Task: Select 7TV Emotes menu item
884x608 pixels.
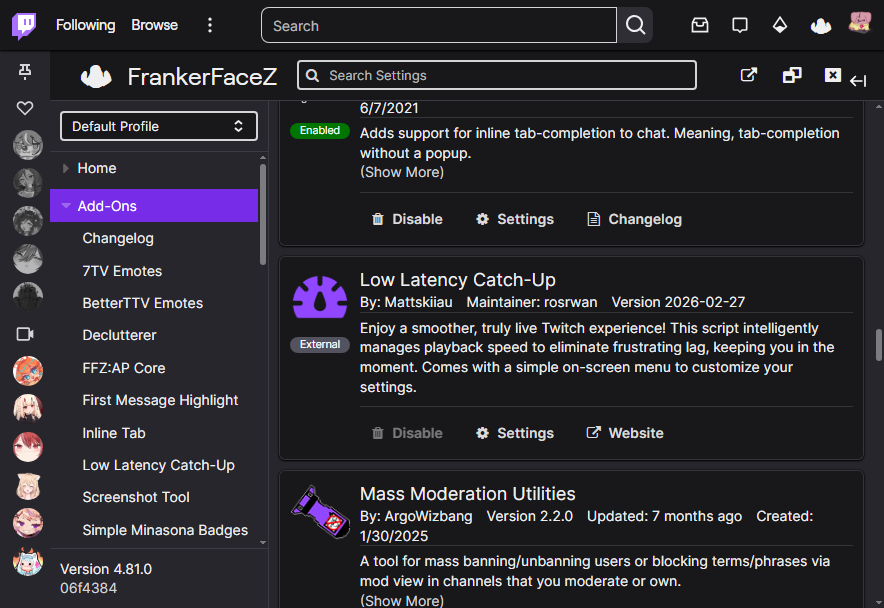Action: click(122, 271)
